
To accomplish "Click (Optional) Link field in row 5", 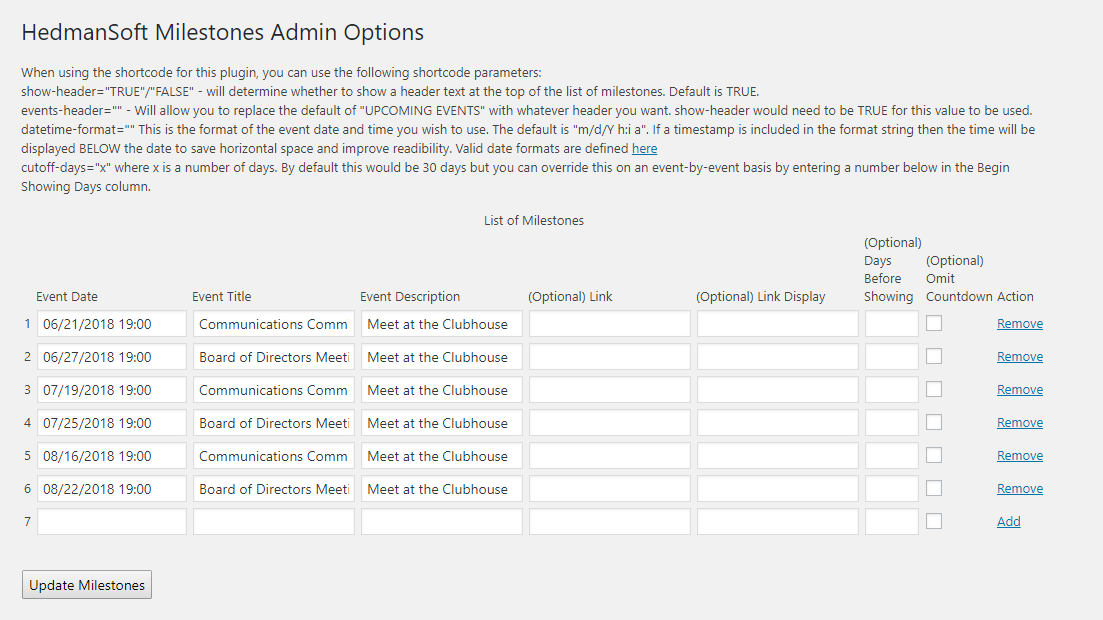I will [610, 456].
